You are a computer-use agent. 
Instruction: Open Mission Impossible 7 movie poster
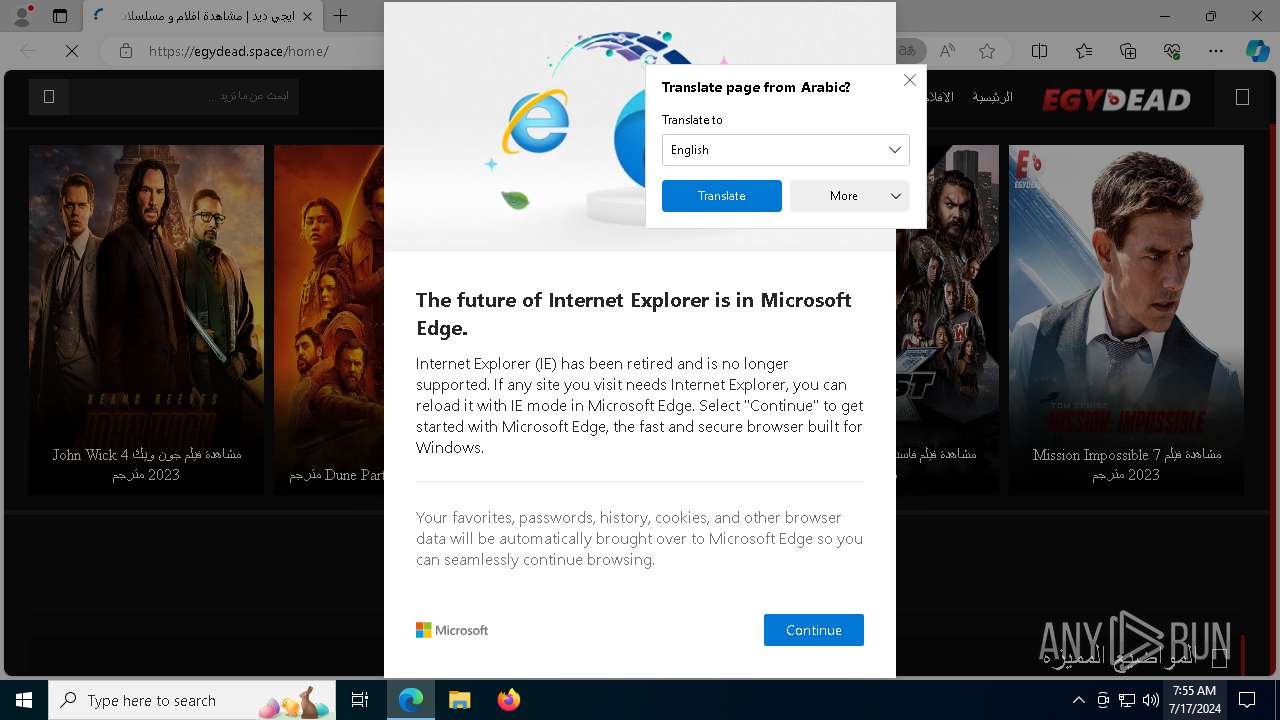click(1126, 320)
